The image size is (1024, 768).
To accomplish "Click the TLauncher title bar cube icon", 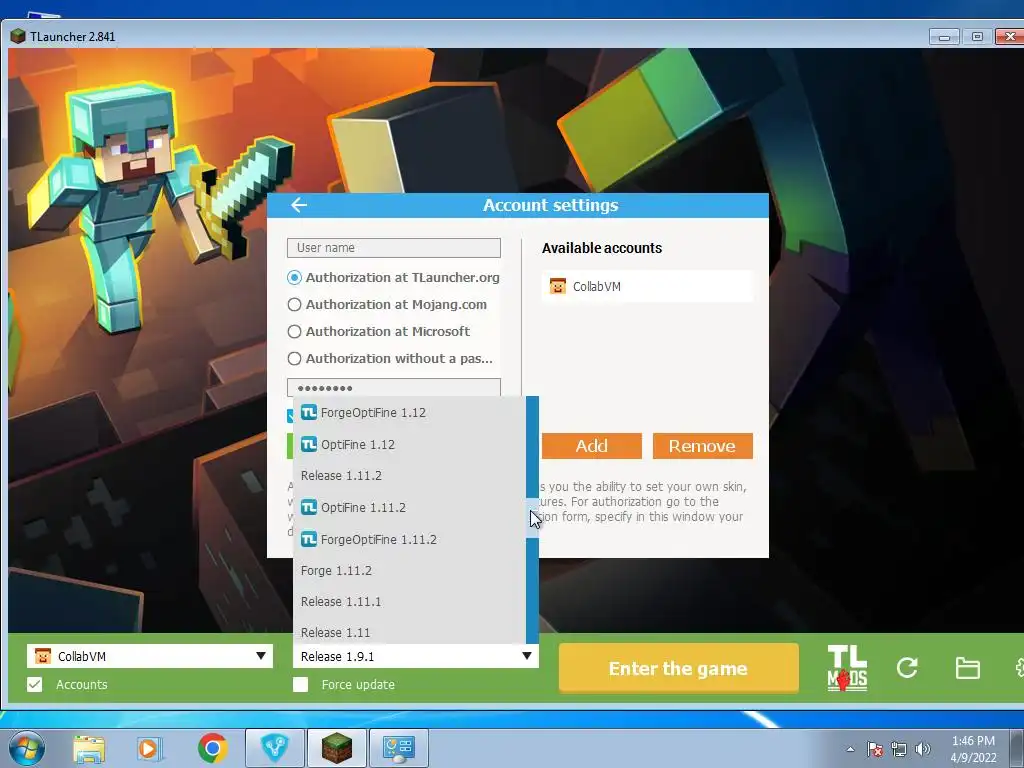I will (x=18, y=37).
